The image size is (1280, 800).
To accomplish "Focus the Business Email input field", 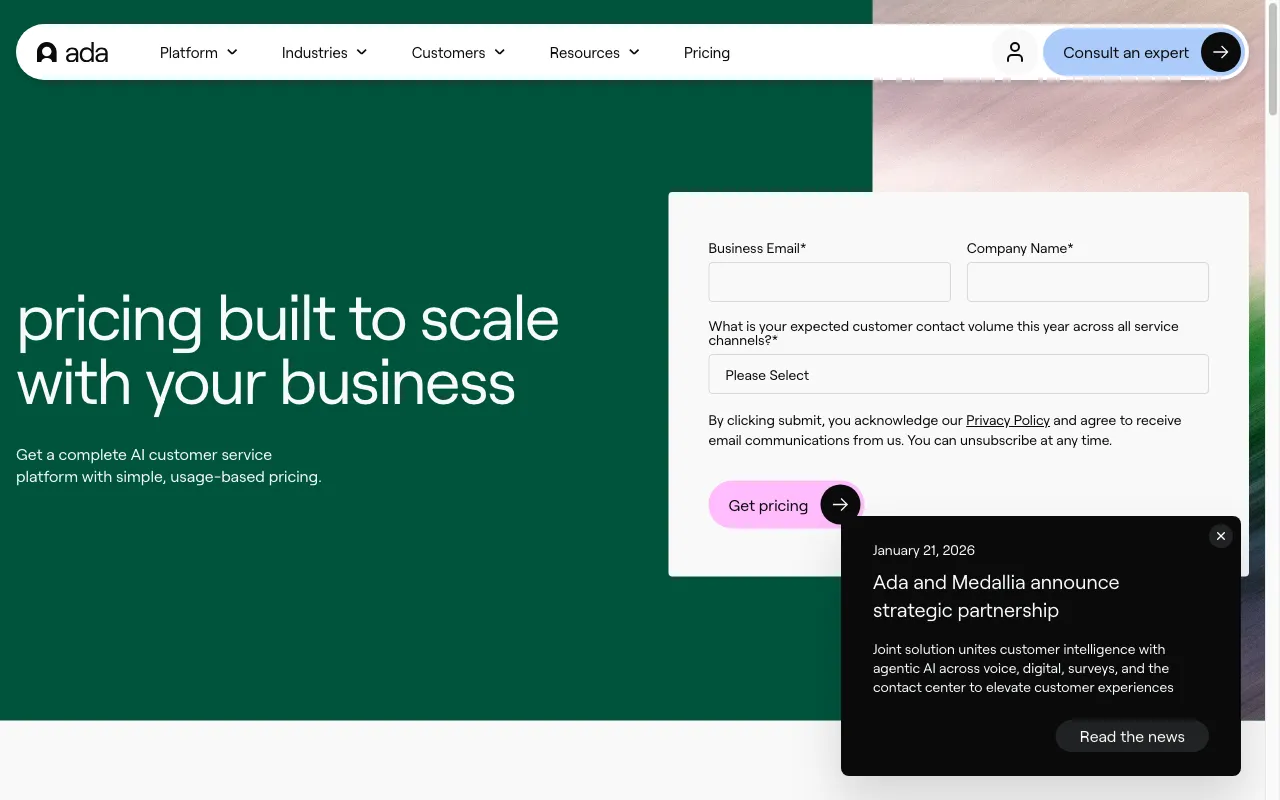I will coord(829,282).
